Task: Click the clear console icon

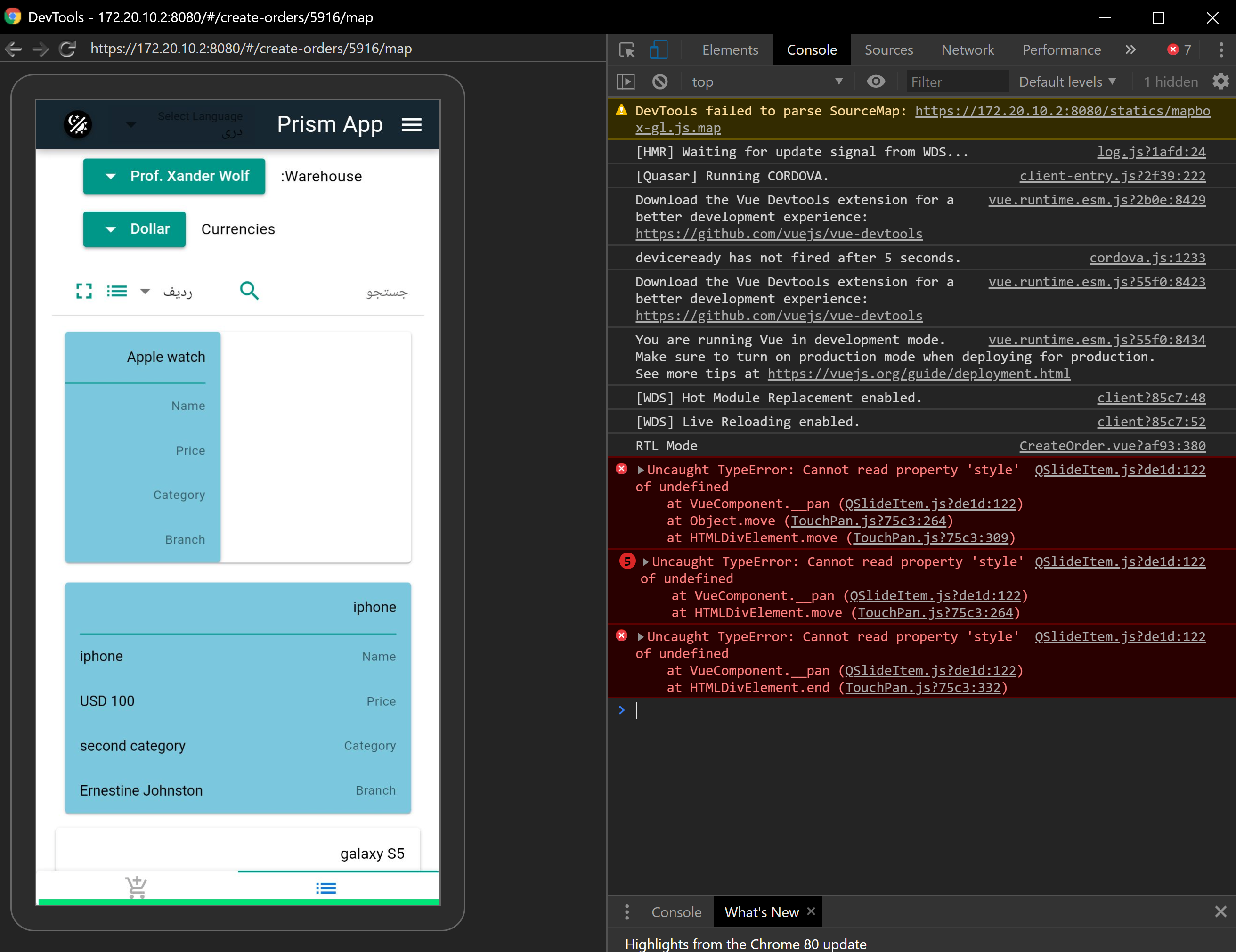Action: coord(659,81)
